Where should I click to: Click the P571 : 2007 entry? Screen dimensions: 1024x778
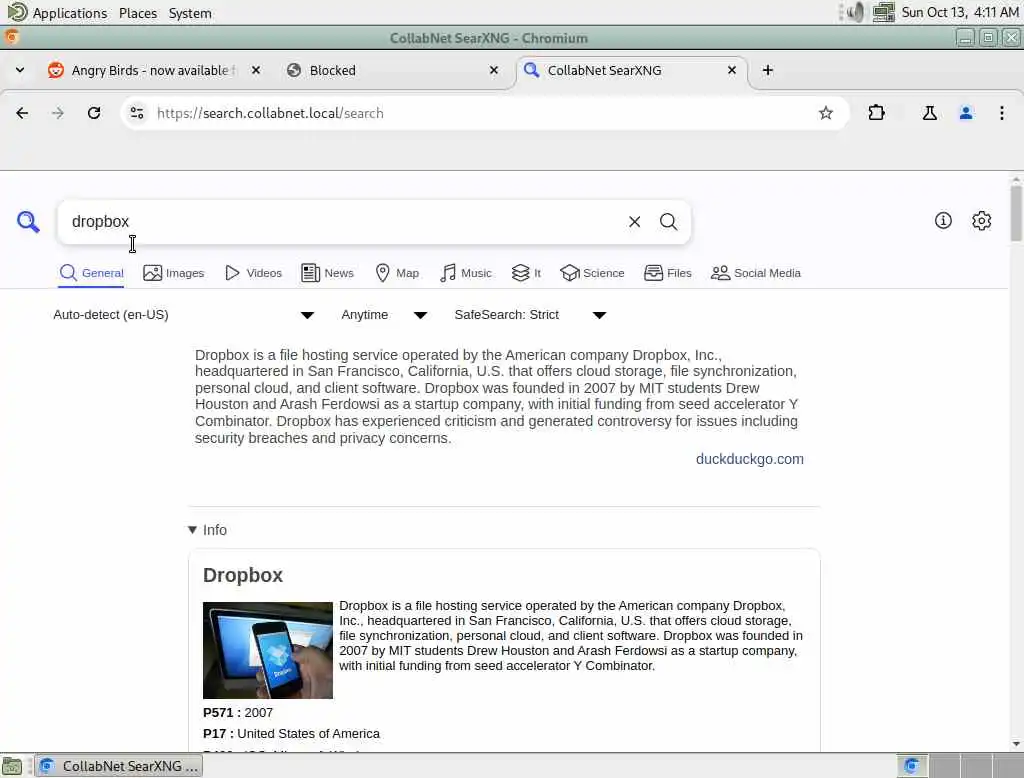coord(238,713)
